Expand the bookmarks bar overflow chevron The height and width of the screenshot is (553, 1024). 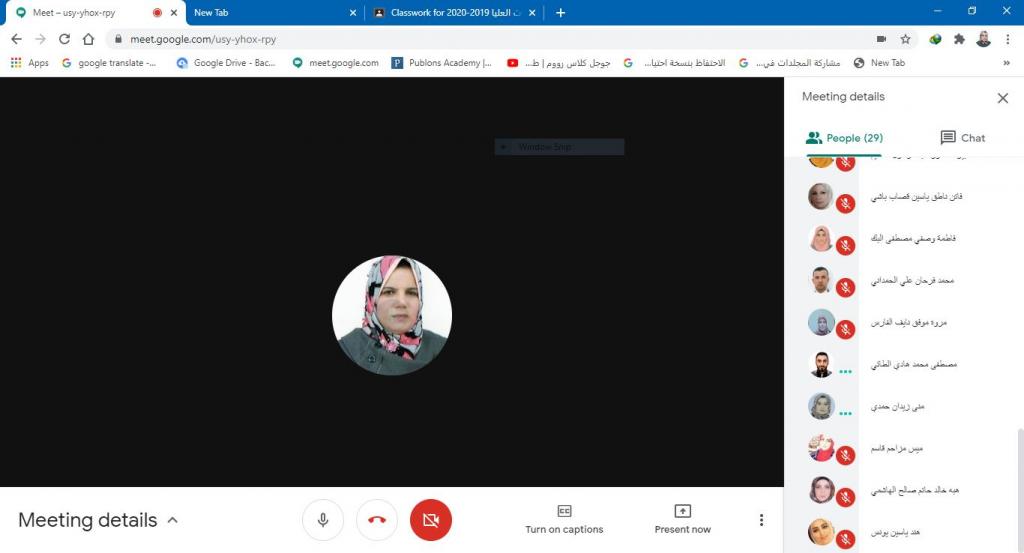click(x=1006, y=62)
